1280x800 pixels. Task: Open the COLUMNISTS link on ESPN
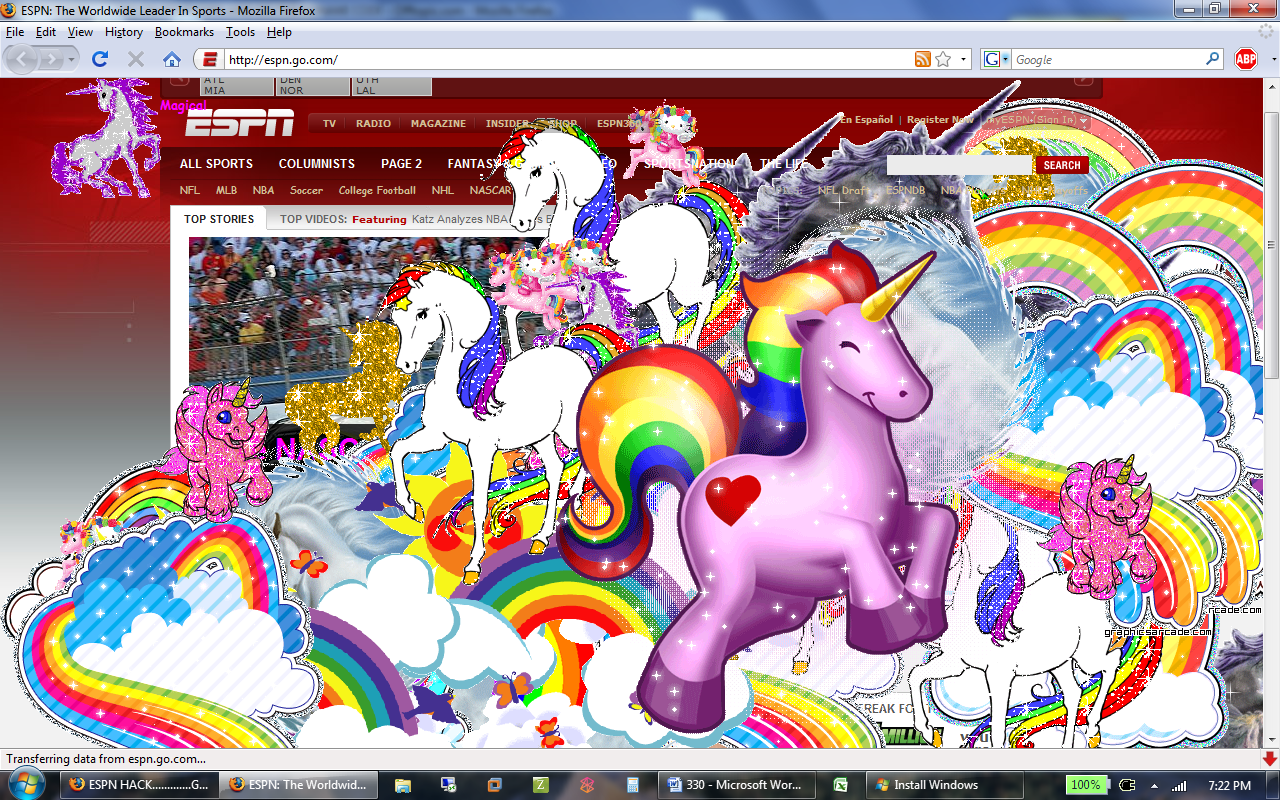pos(316,164)
